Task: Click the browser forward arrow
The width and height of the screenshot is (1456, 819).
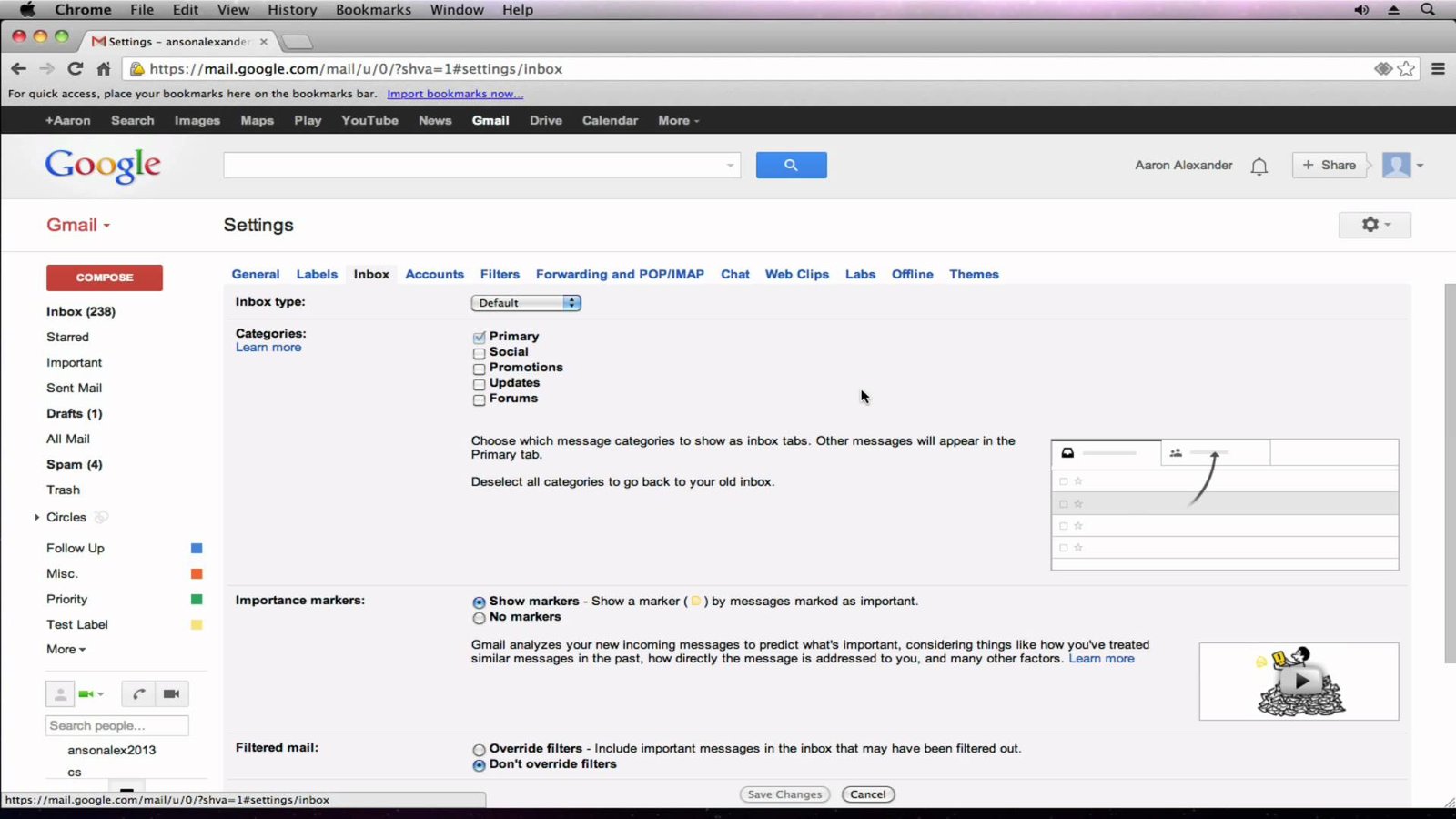Action: (x=46, y=68)
